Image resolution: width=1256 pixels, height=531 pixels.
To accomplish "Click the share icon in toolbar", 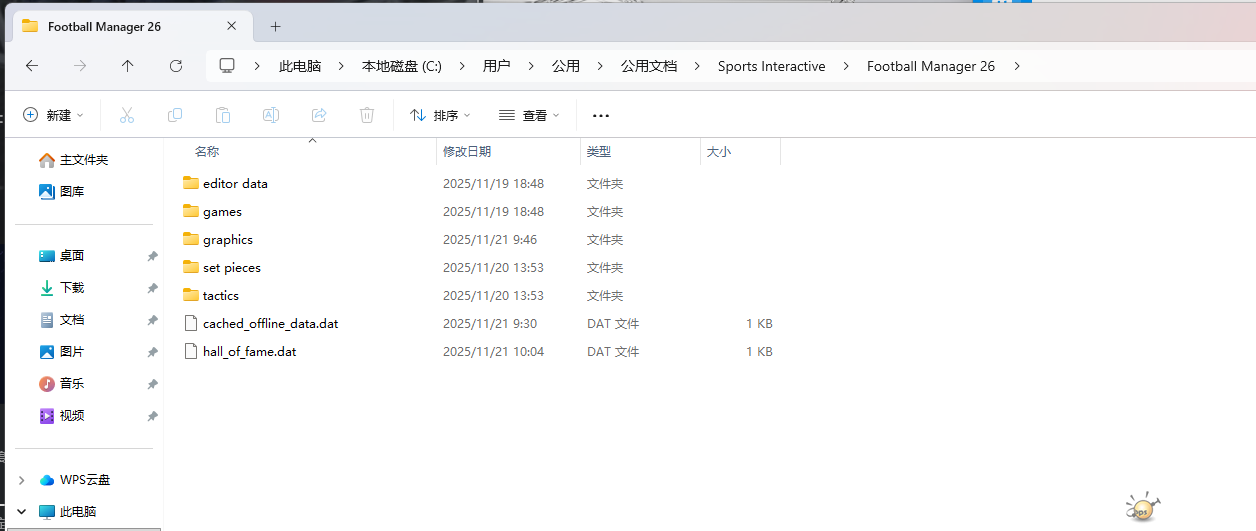I will click(319, 115).
